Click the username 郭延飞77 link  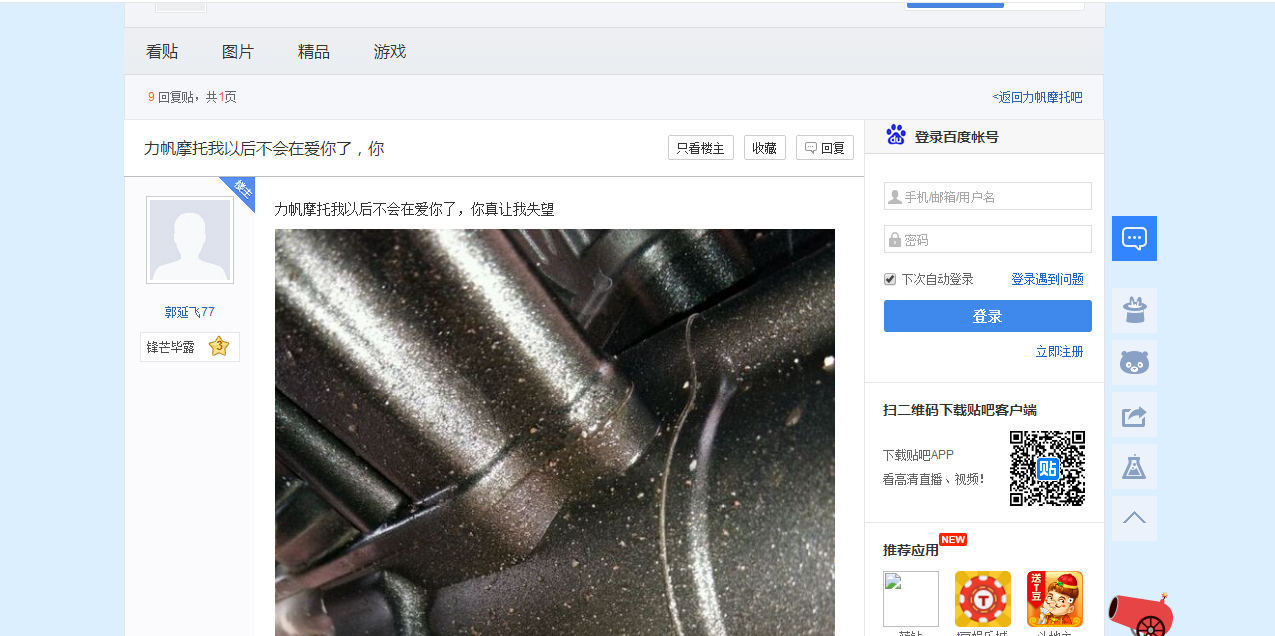coord(190,312)
